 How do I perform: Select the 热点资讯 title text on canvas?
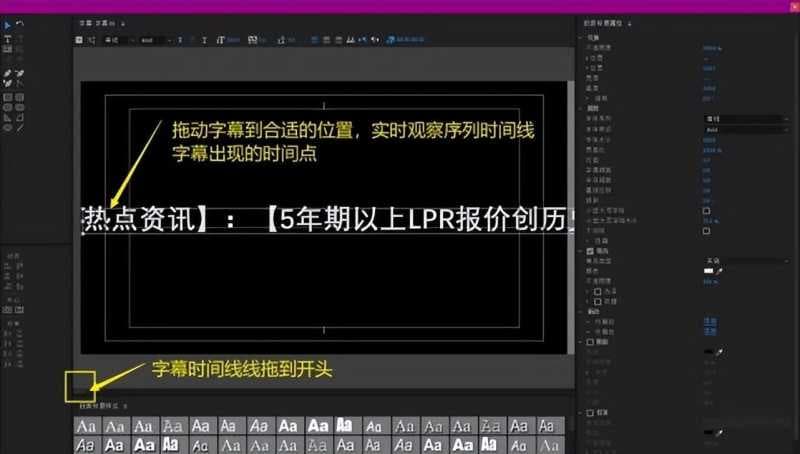[x=140, y=220]
